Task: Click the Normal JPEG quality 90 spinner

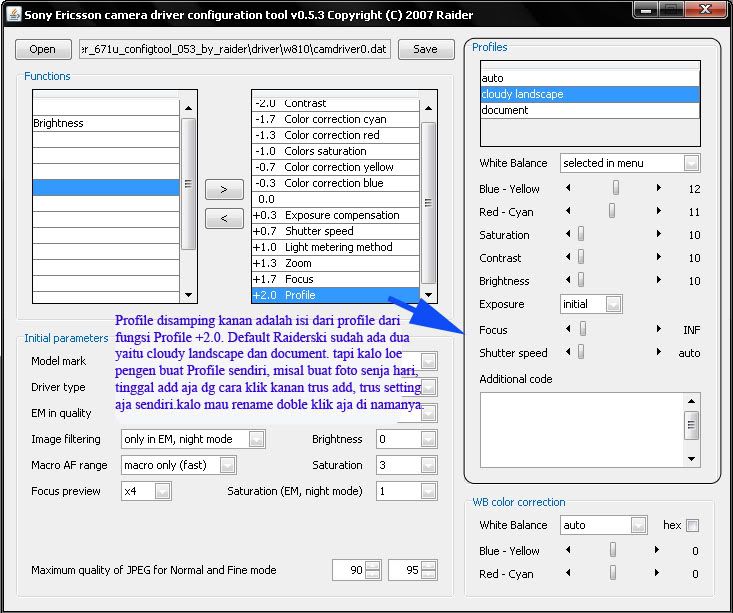Action: coord(357,570)
